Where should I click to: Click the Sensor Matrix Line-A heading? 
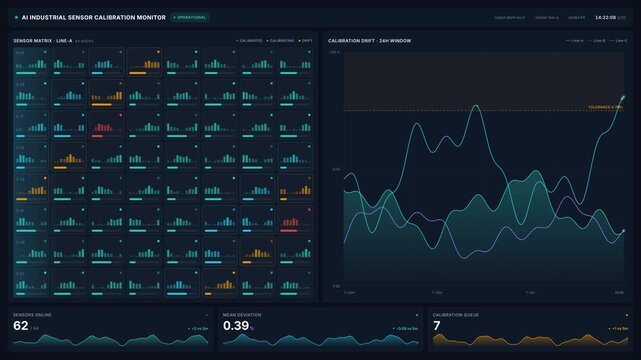(43, 41)
